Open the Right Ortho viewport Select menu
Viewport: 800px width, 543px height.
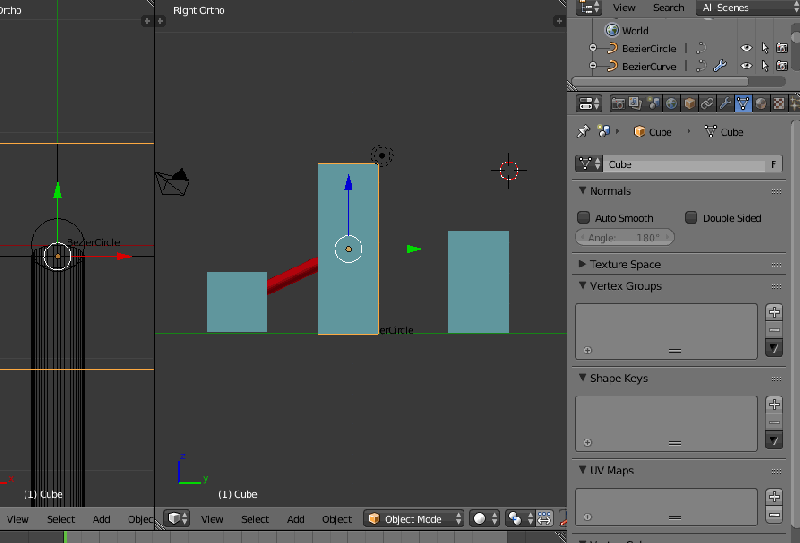point(255,519)
